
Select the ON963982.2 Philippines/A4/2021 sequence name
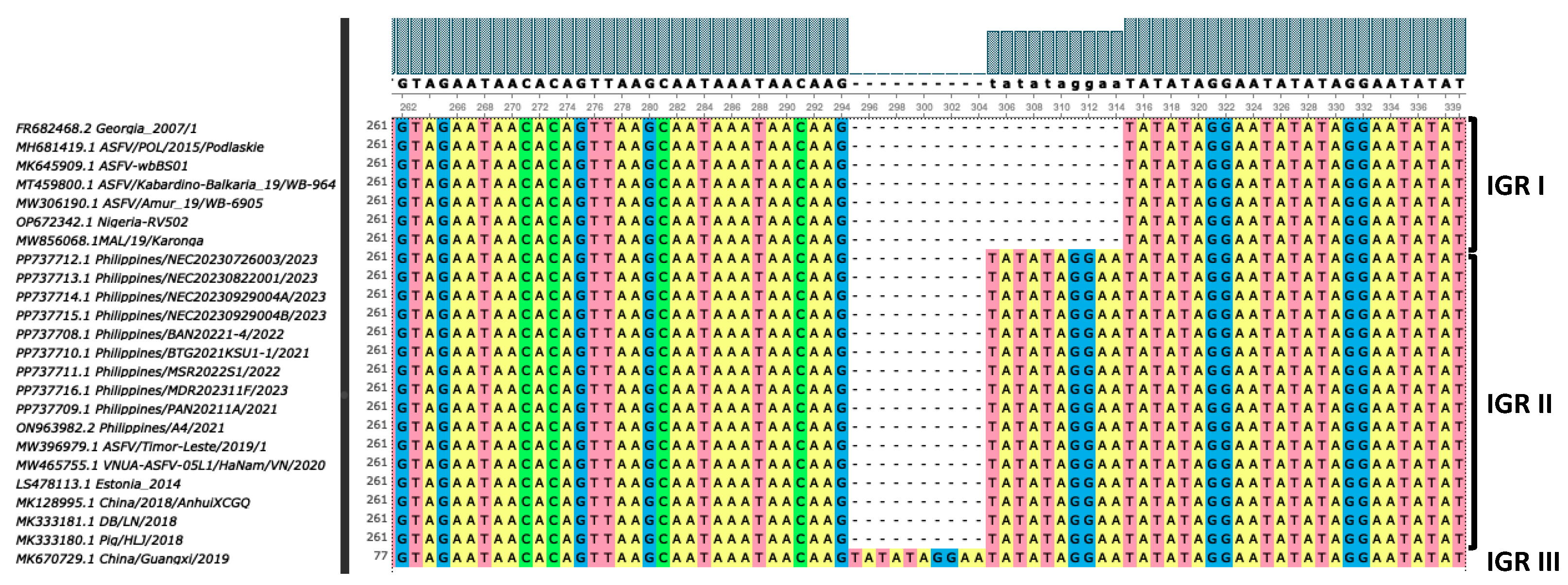click(120, 429)
